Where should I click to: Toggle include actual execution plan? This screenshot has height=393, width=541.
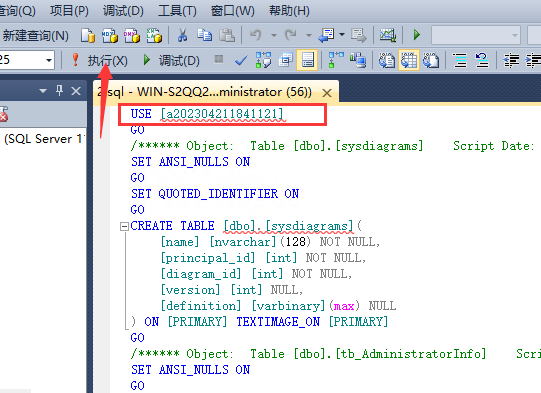[x=336, y=60]
